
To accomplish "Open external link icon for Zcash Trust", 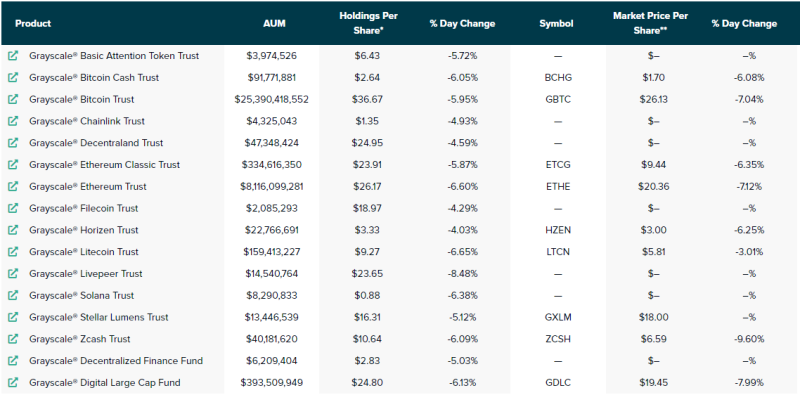I will (13, 339).
